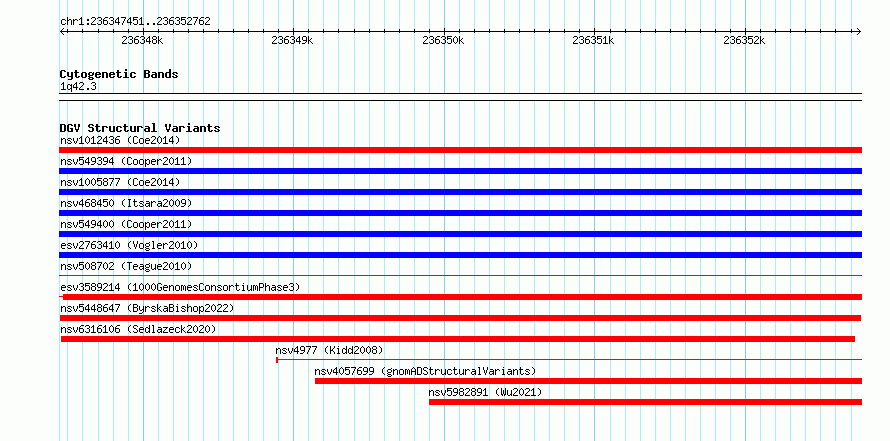Click the right arrow end of ruler

(858, 31)
